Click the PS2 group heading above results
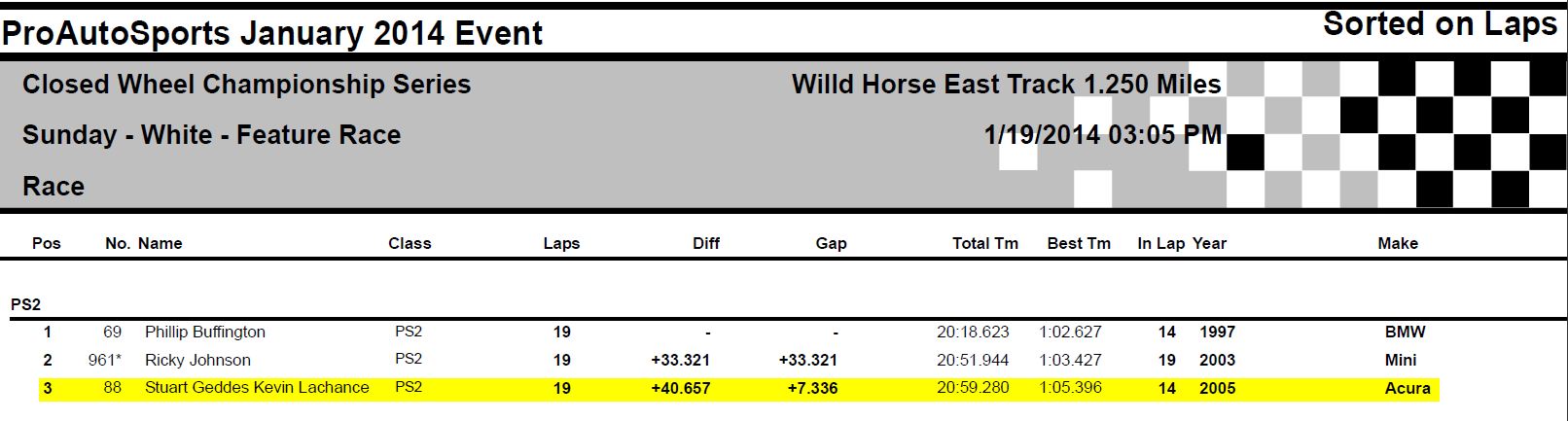Screen dimensions: 1568x421 26,304
